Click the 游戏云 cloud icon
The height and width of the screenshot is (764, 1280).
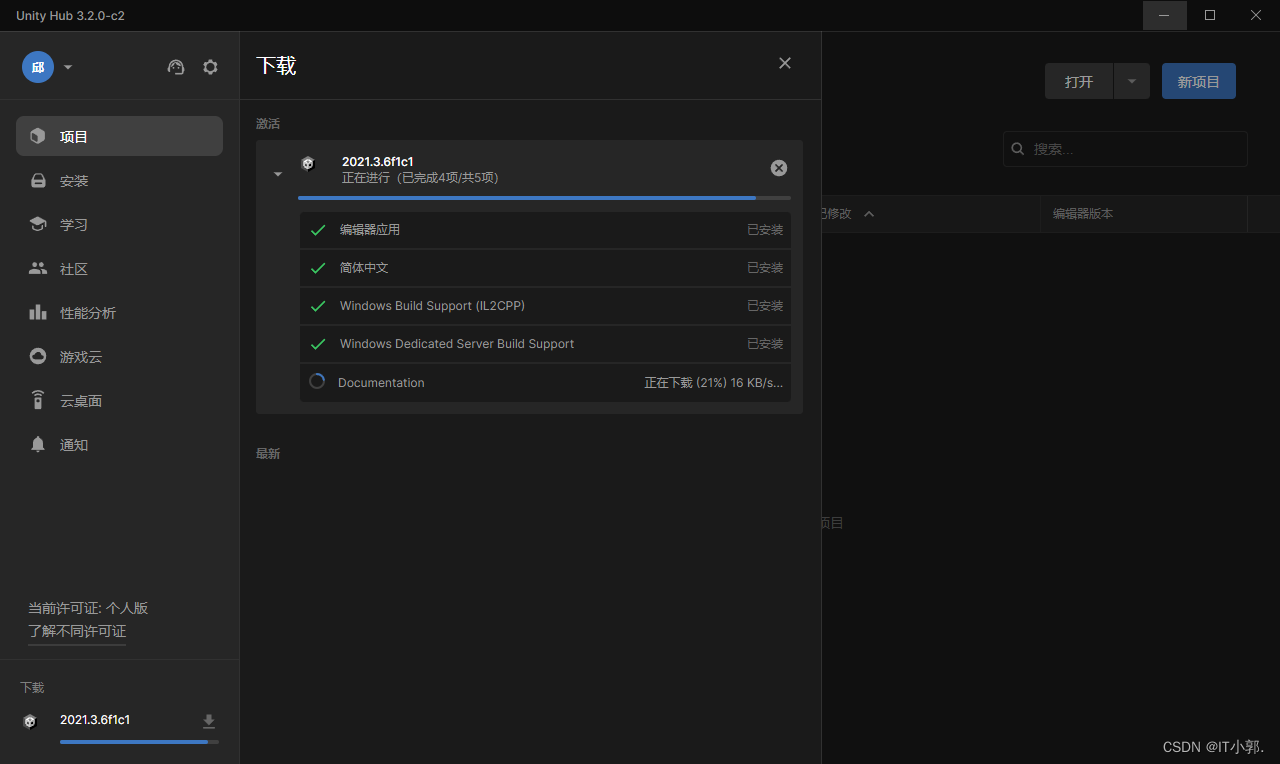[38, 356]
